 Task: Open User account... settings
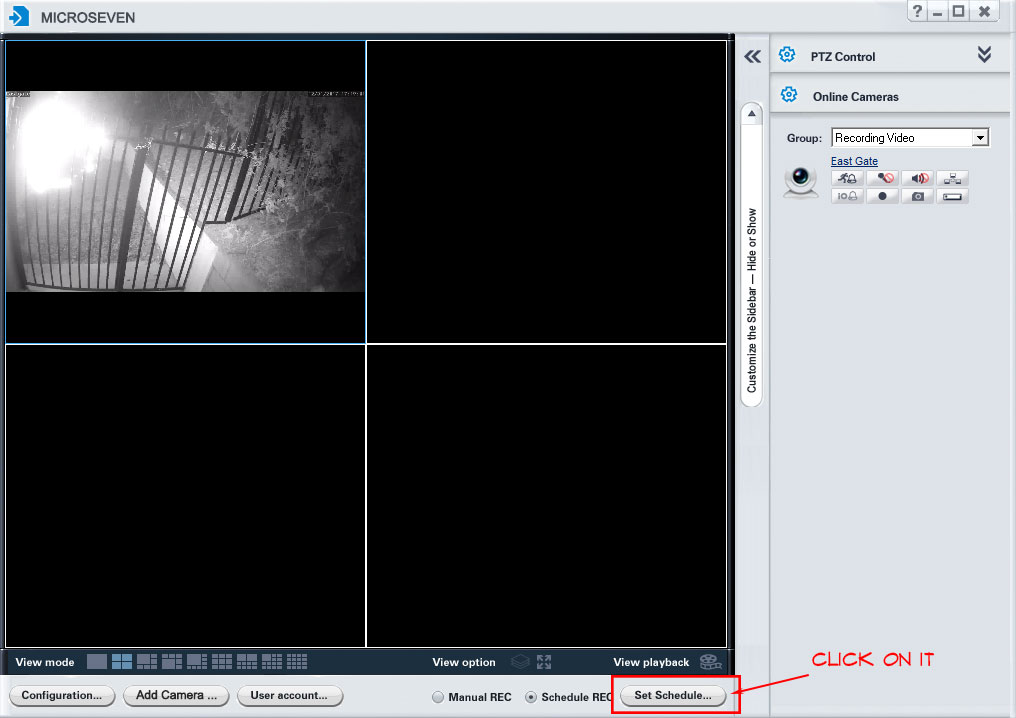(x=290, y=695)
